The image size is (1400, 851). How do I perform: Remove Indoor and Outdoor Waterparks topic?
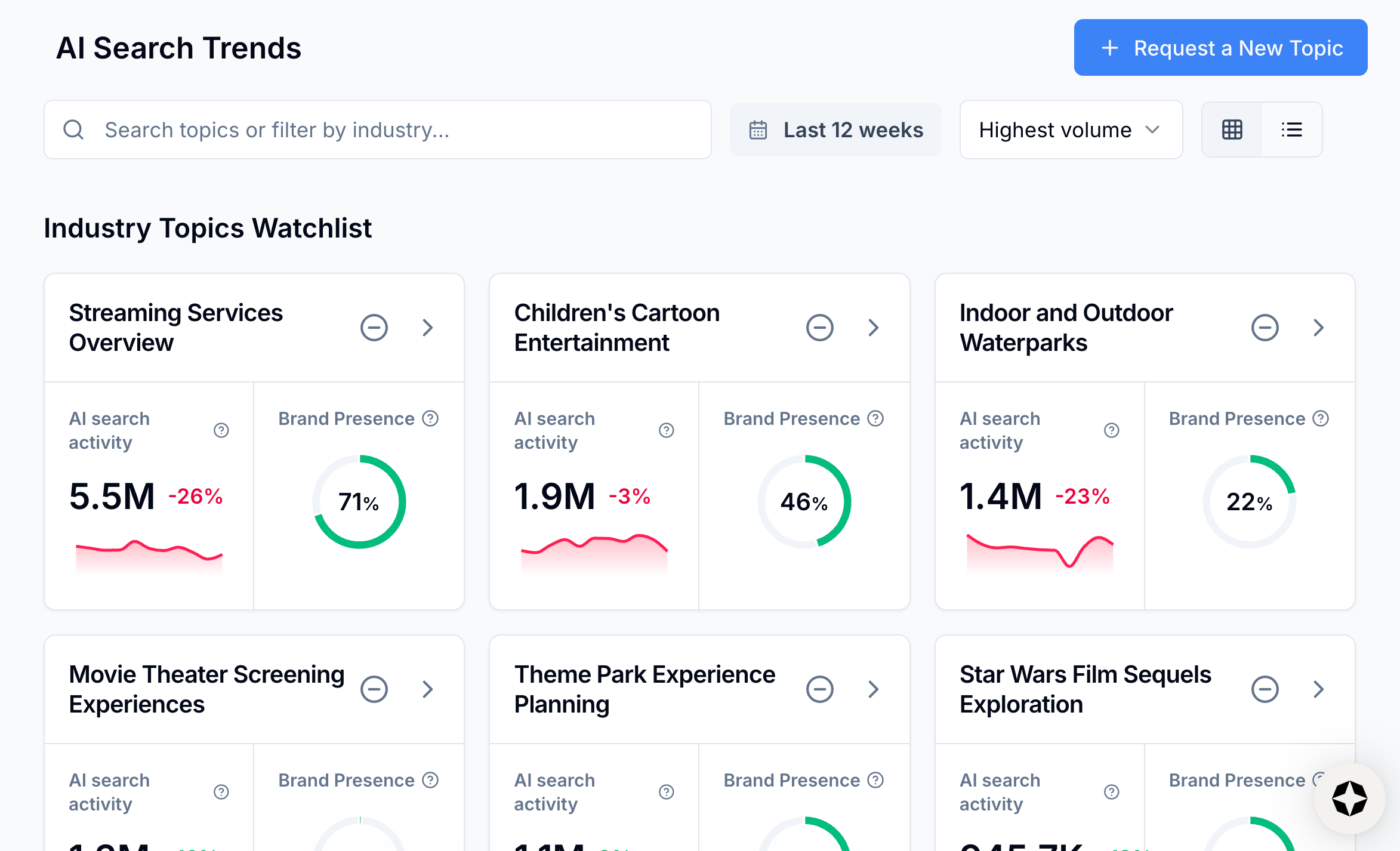tap(1265, 328)
